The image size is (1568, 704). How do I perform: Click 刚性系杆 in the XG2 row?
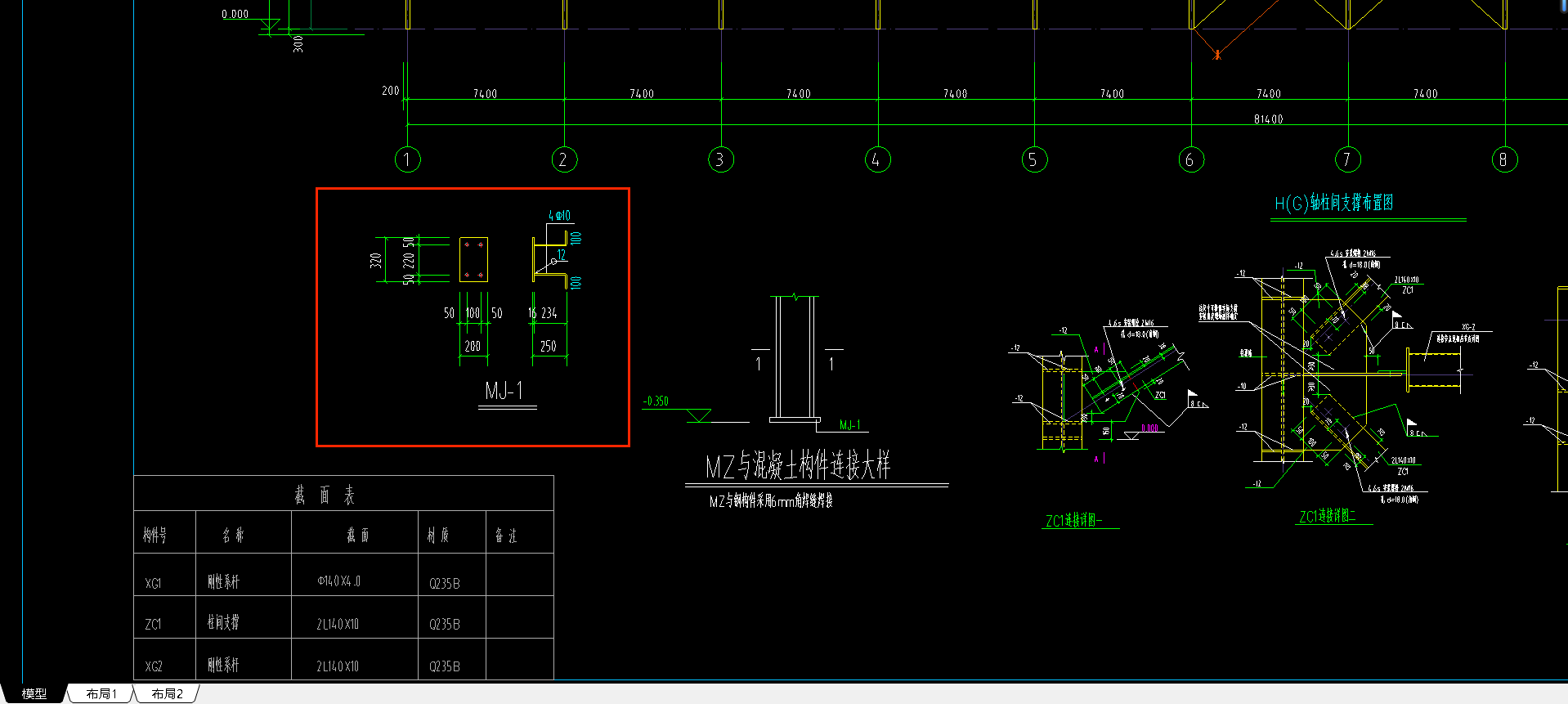coord(223,665)
